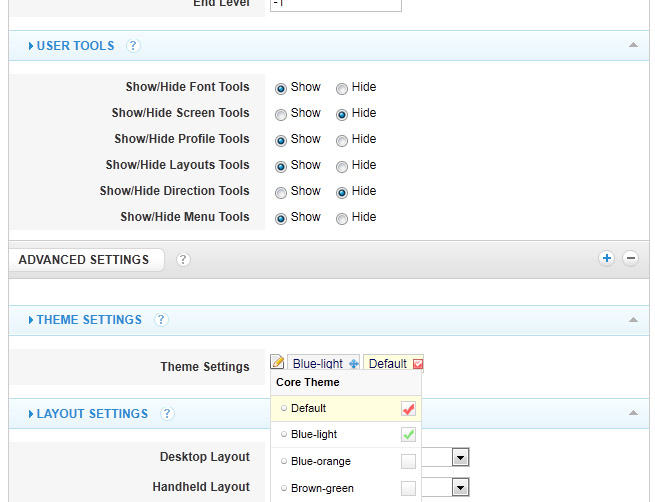Click the Core Theme list header
The width and height of the screenshot is (655, 502).
pos(346,383)
